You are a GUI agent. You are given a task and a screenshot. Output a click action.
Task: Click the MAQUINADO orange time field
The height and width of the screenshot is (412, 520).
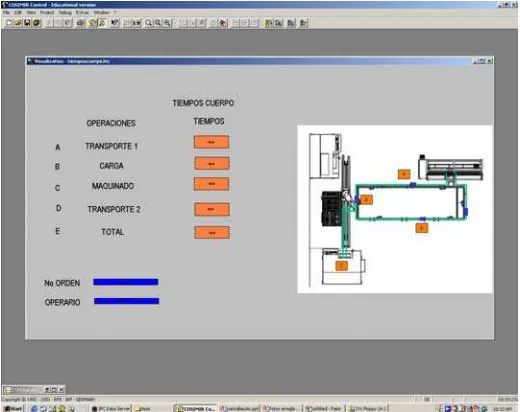coord(212,184)
